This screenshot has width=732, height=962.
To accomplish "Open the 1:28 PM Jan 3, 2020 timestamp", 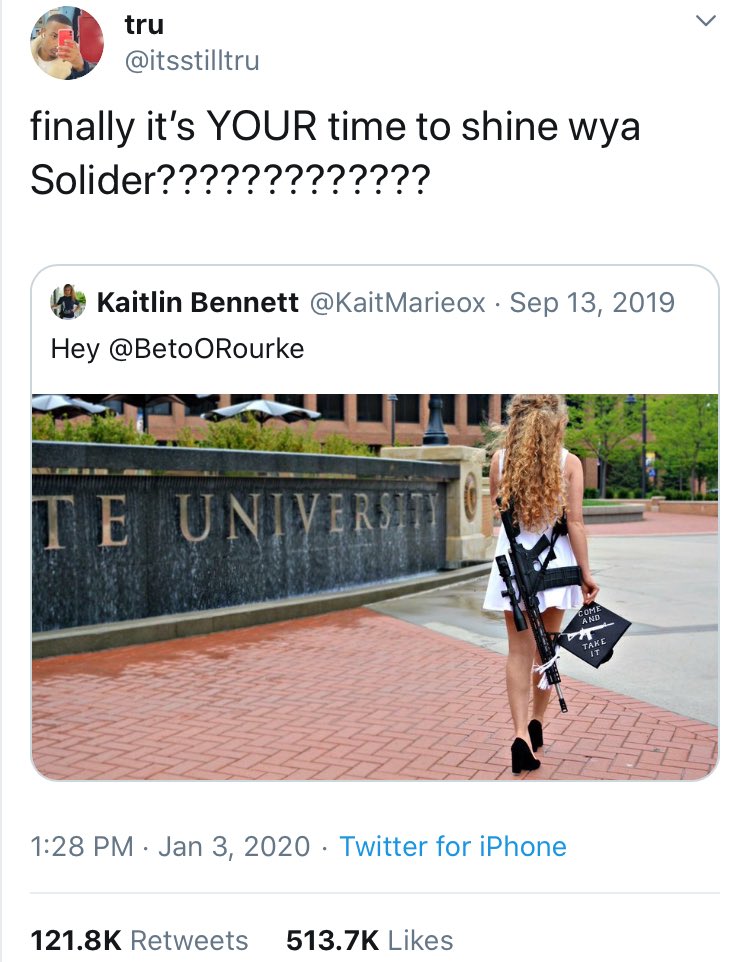I will point(170,846).
